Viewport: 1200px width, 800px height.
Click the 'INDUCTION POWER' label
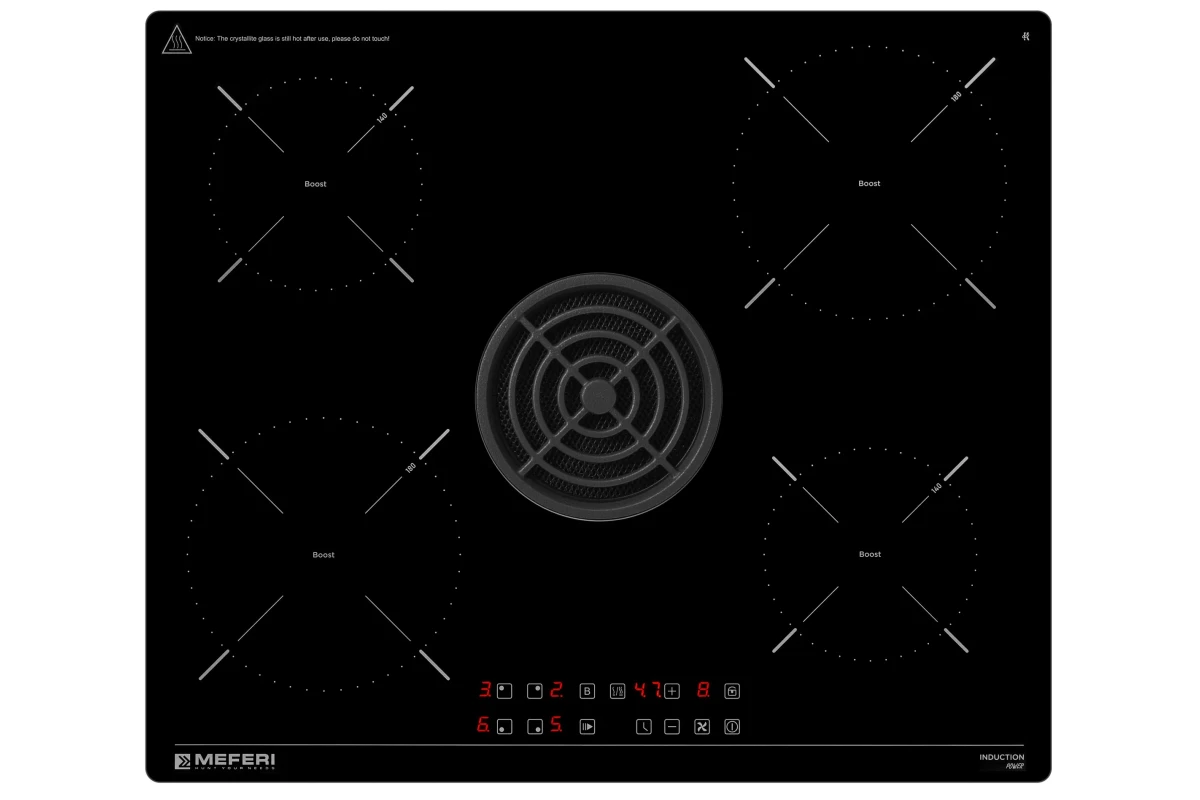coord(1002,762)
